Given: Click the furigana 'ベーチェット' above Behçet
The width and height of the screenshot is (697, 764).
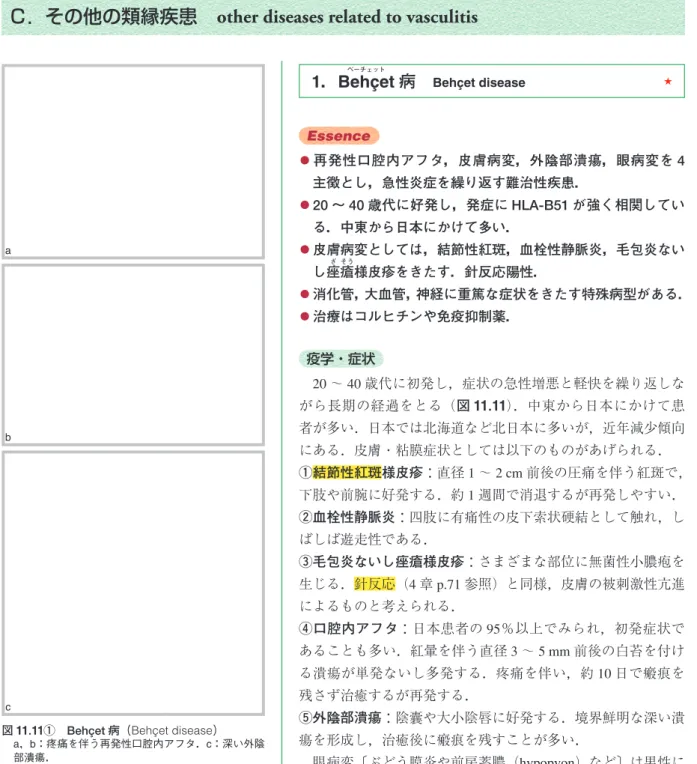Looking at the screenshot, I should click(x=366, y=69).
